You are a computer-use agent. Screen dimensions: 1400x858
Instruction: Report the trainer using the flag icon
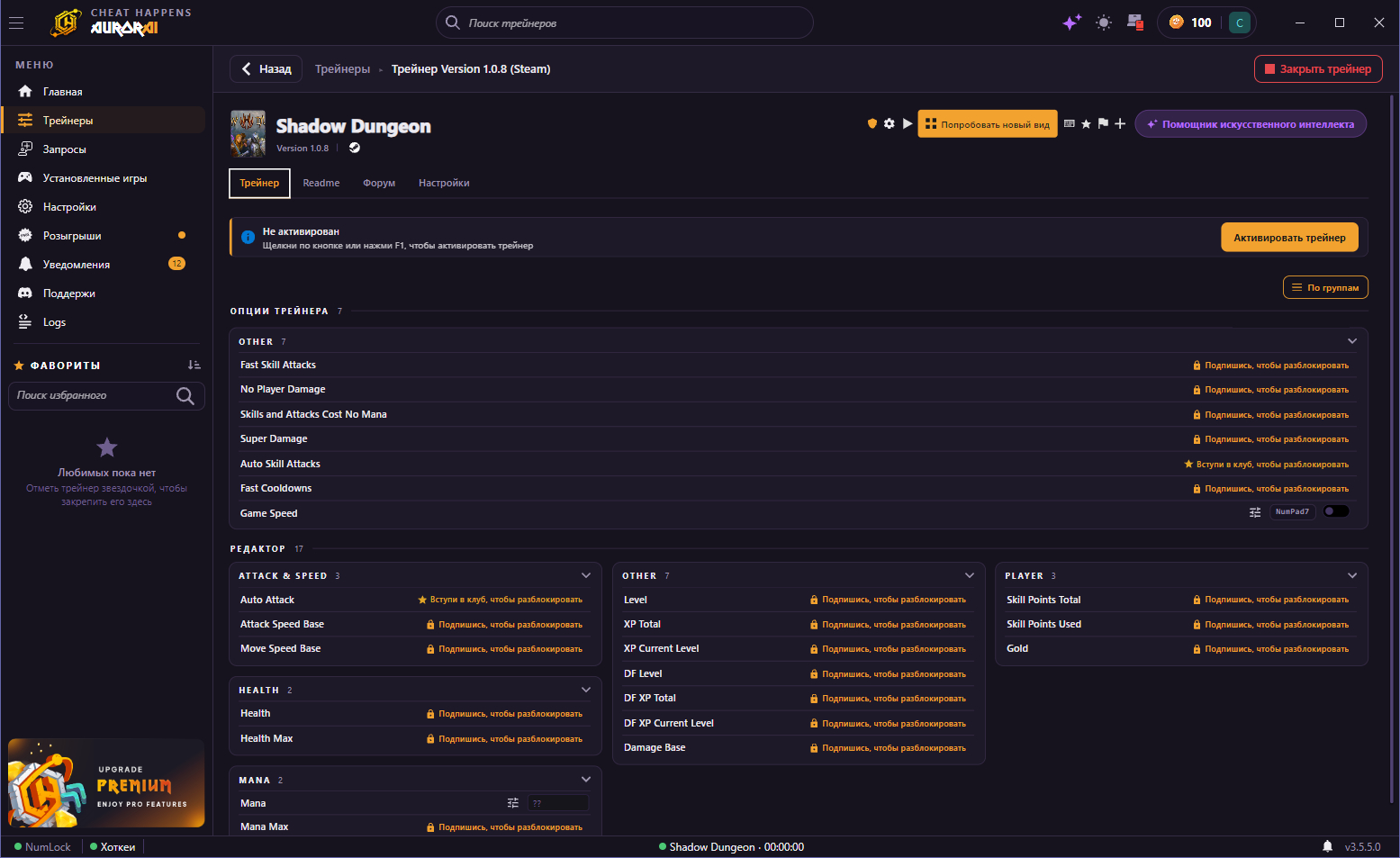click(1103, 123)
